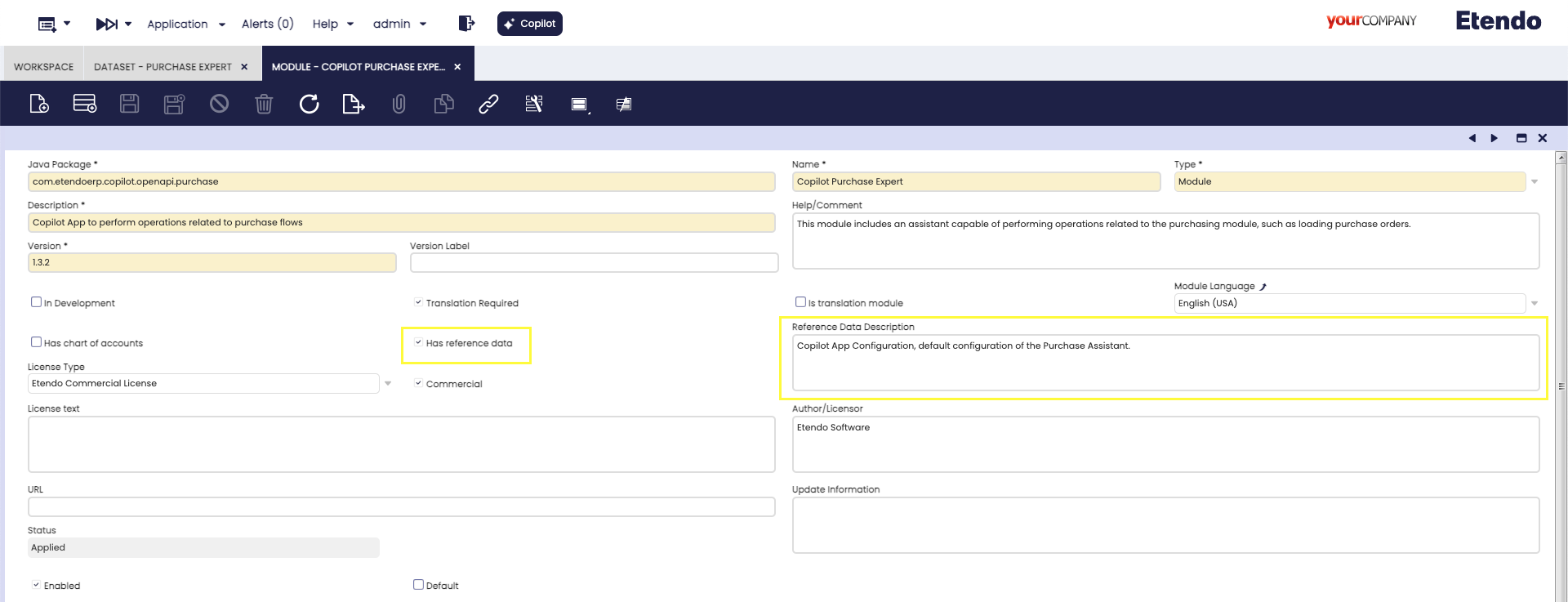Switch to the WORKSPACE tab
This screenshot has height=602, width=1568.
click(x=43, y=67)
